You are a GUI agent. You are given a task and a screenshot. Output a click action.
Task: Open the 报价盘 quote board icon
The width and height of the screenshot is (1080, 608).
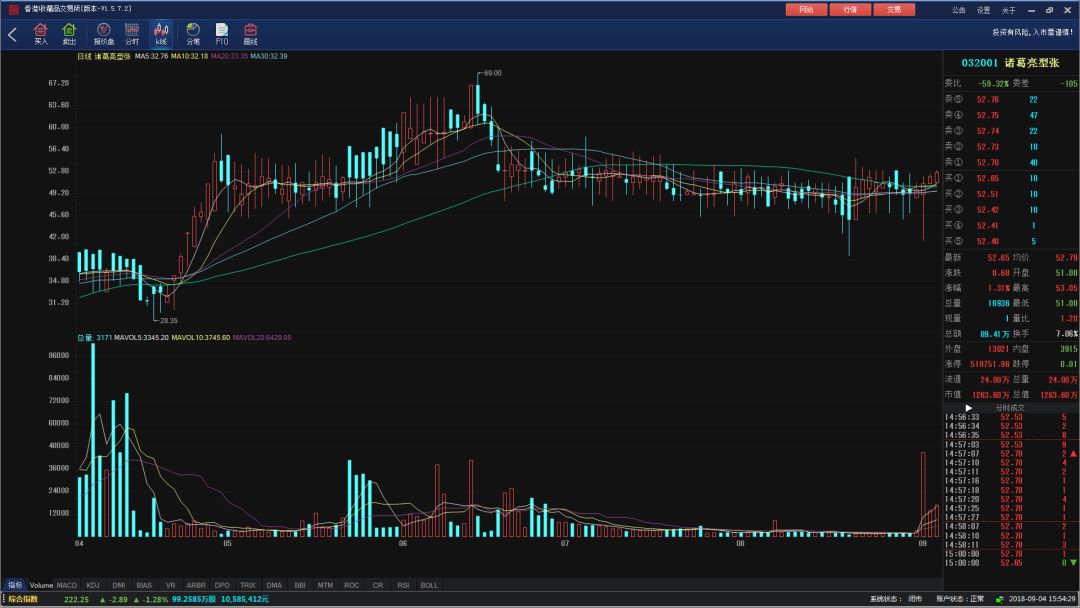[104, 34]
